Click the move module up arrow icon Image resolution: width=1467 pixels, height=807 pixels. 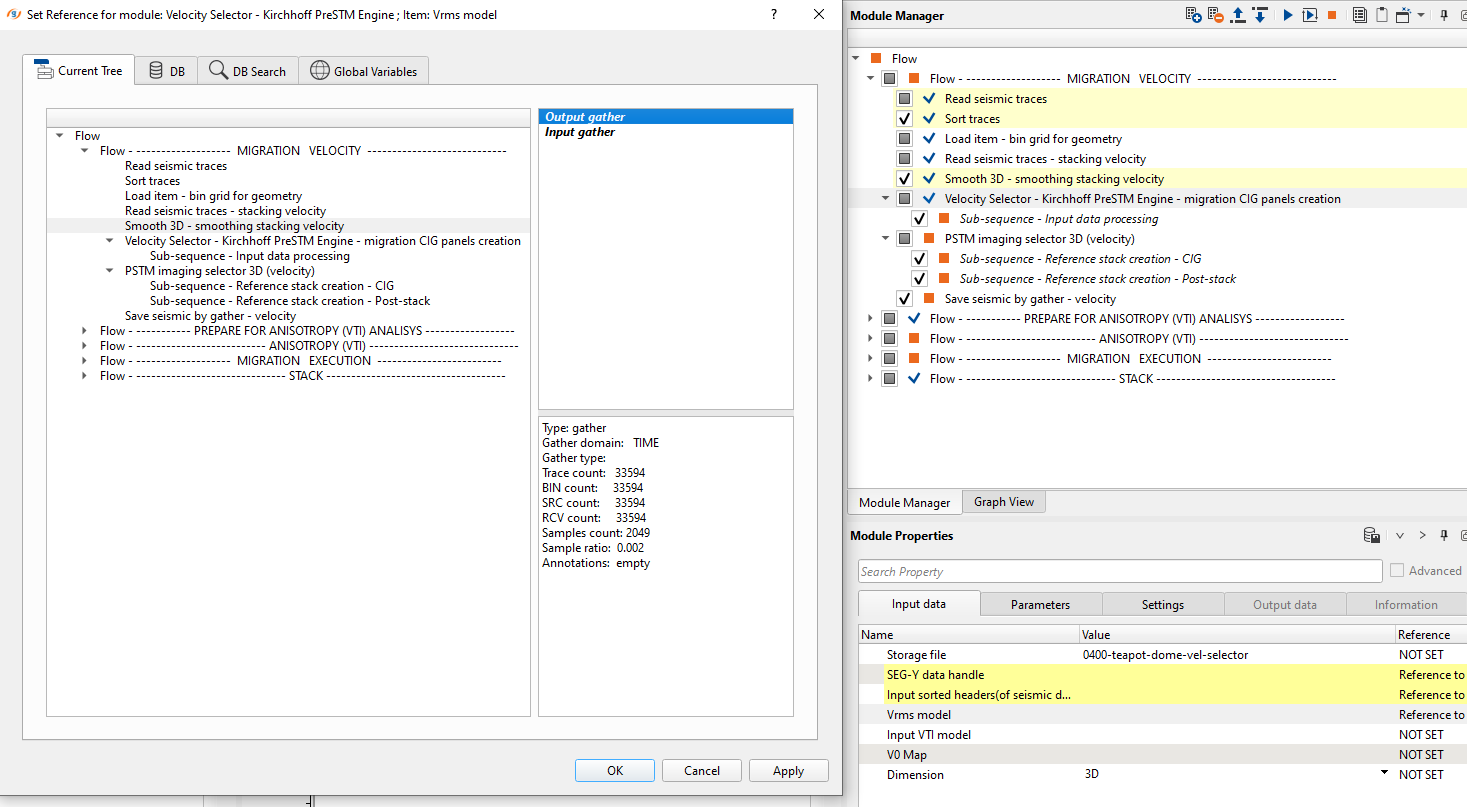click(1238, 15)
